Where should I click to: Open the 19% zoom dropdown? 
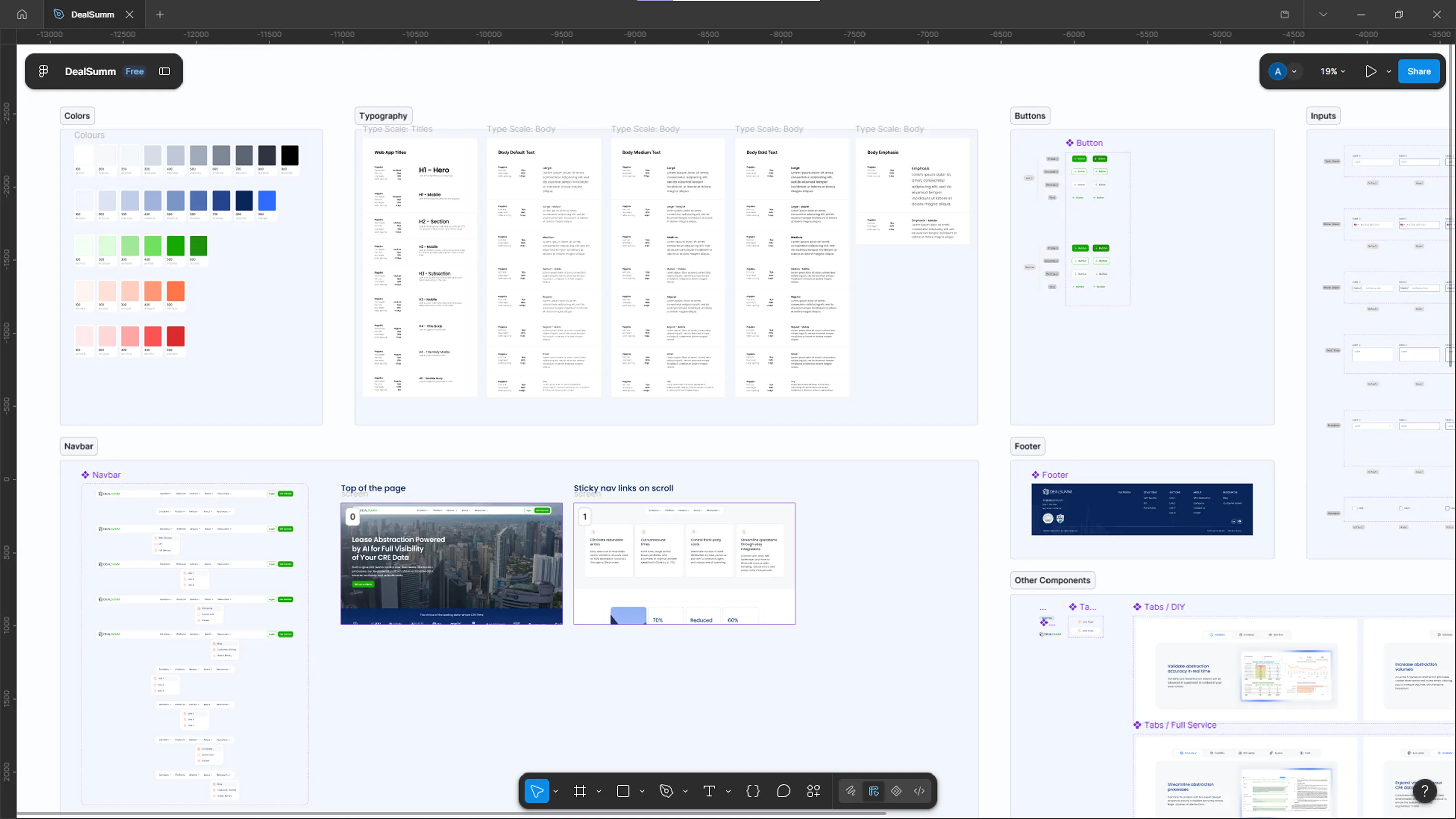point(1332,71)
